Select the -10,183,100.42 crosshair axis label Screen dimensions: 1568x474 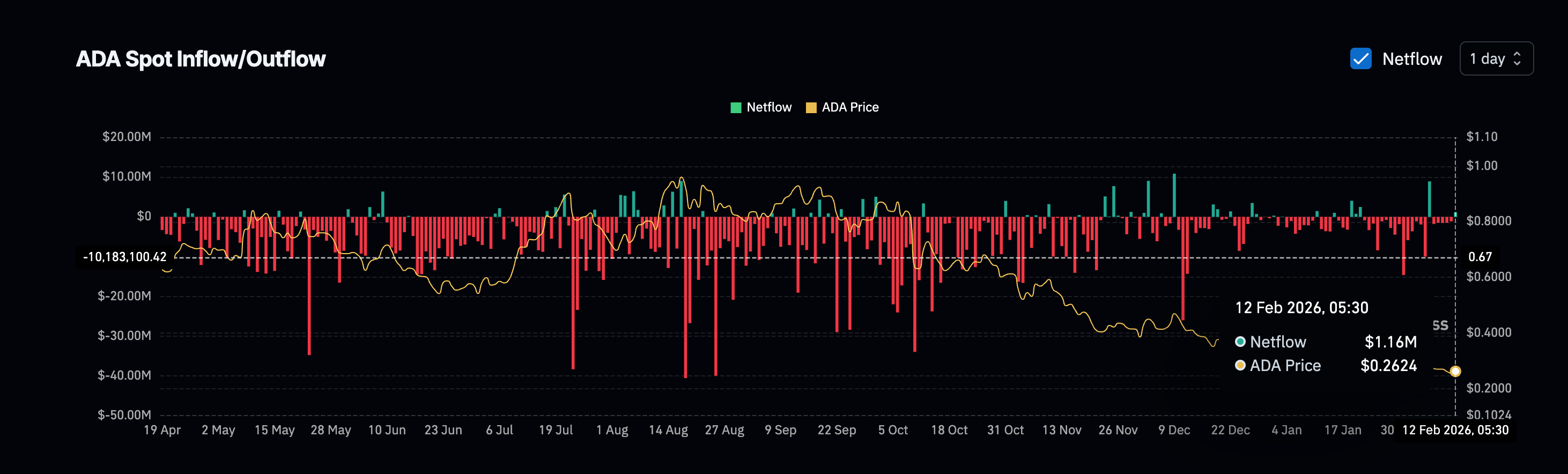point(125,257)
